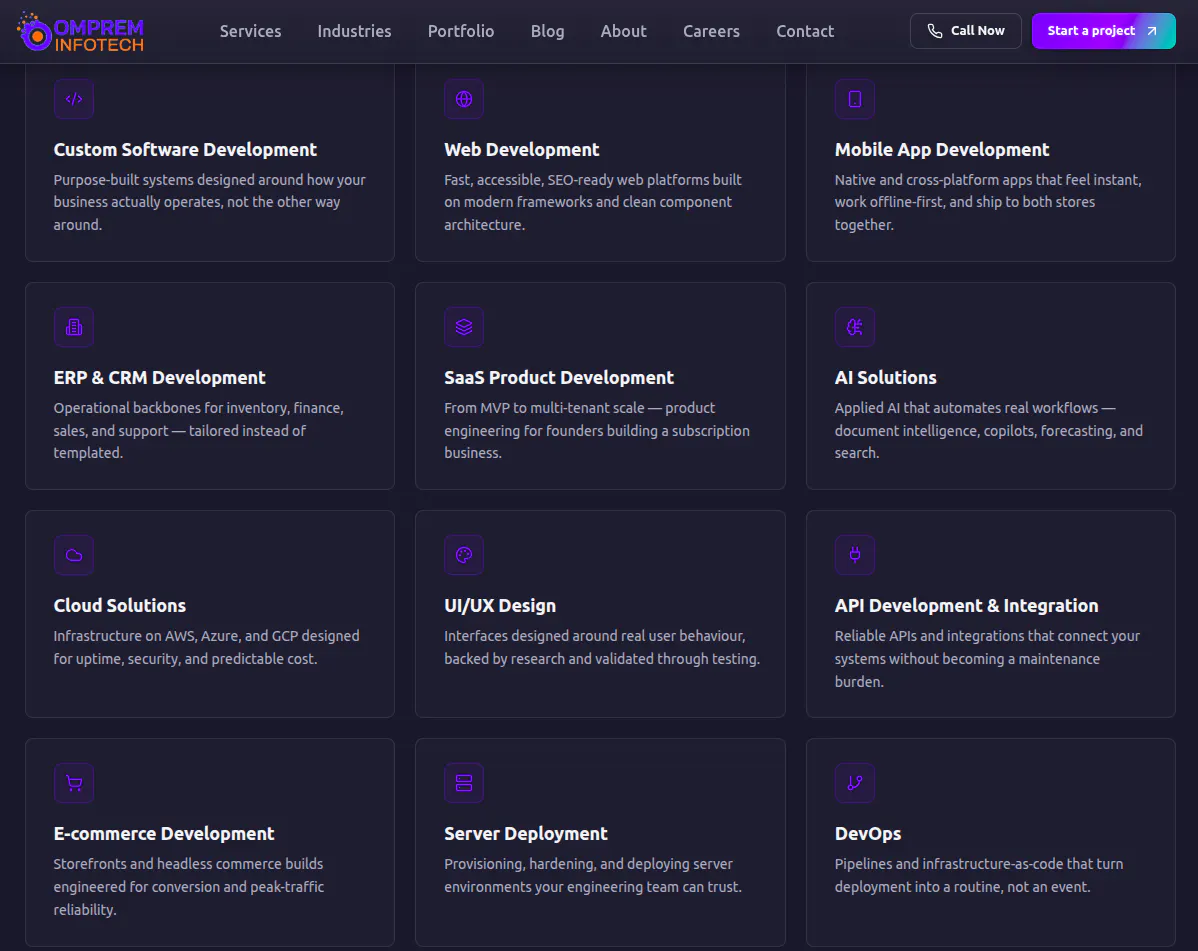Click the server icon above Server Deployment
This screenshot has width=1198, height=951.
[464, 783]
